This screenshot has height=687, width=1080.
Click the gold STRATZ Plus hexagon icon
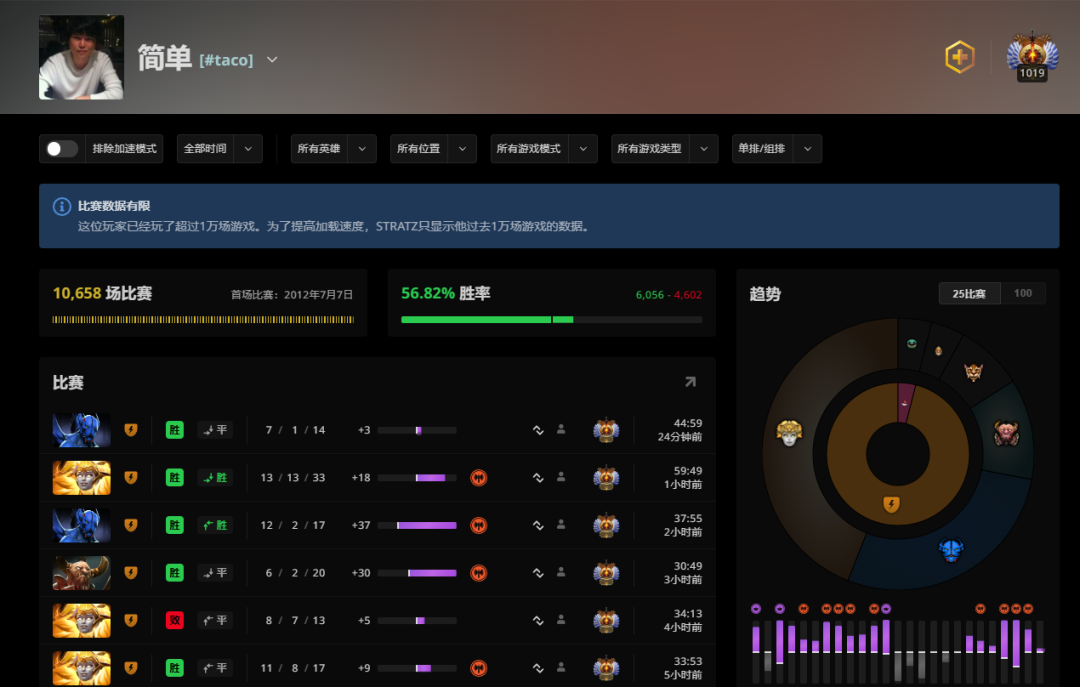(x=959, y=57)
